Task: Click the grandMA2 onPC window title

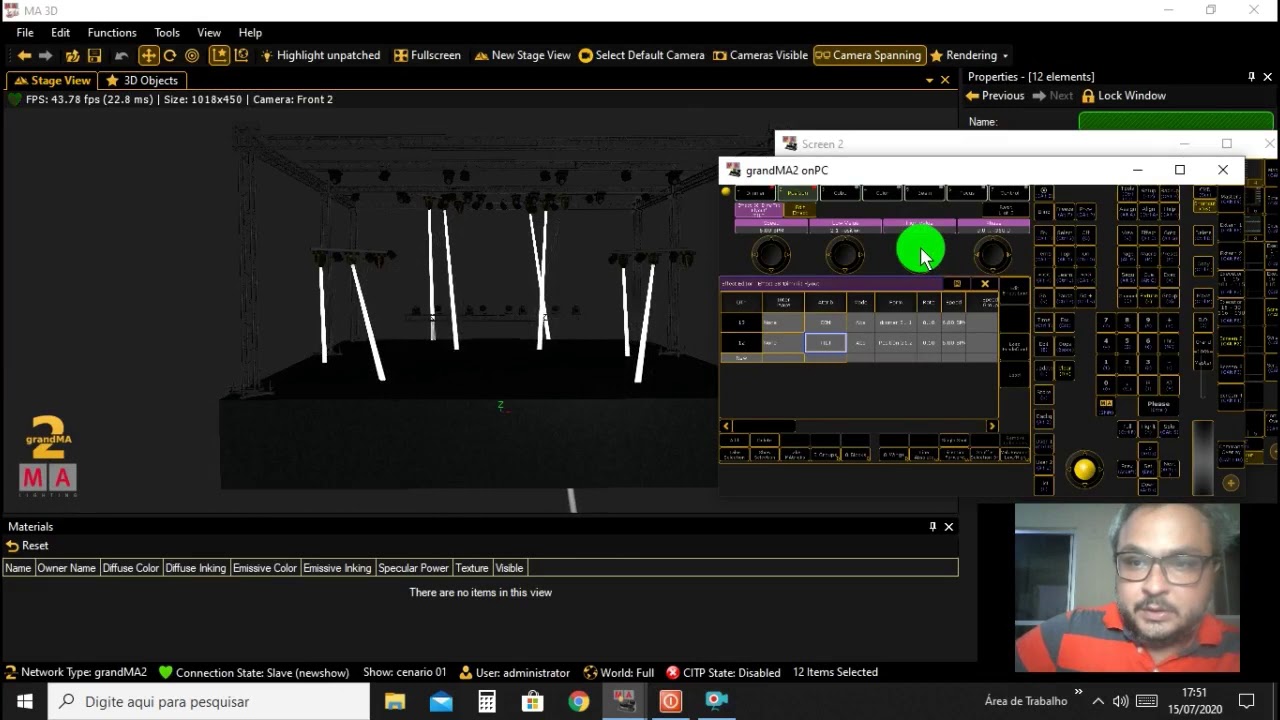Action: (x=787, y=171)
